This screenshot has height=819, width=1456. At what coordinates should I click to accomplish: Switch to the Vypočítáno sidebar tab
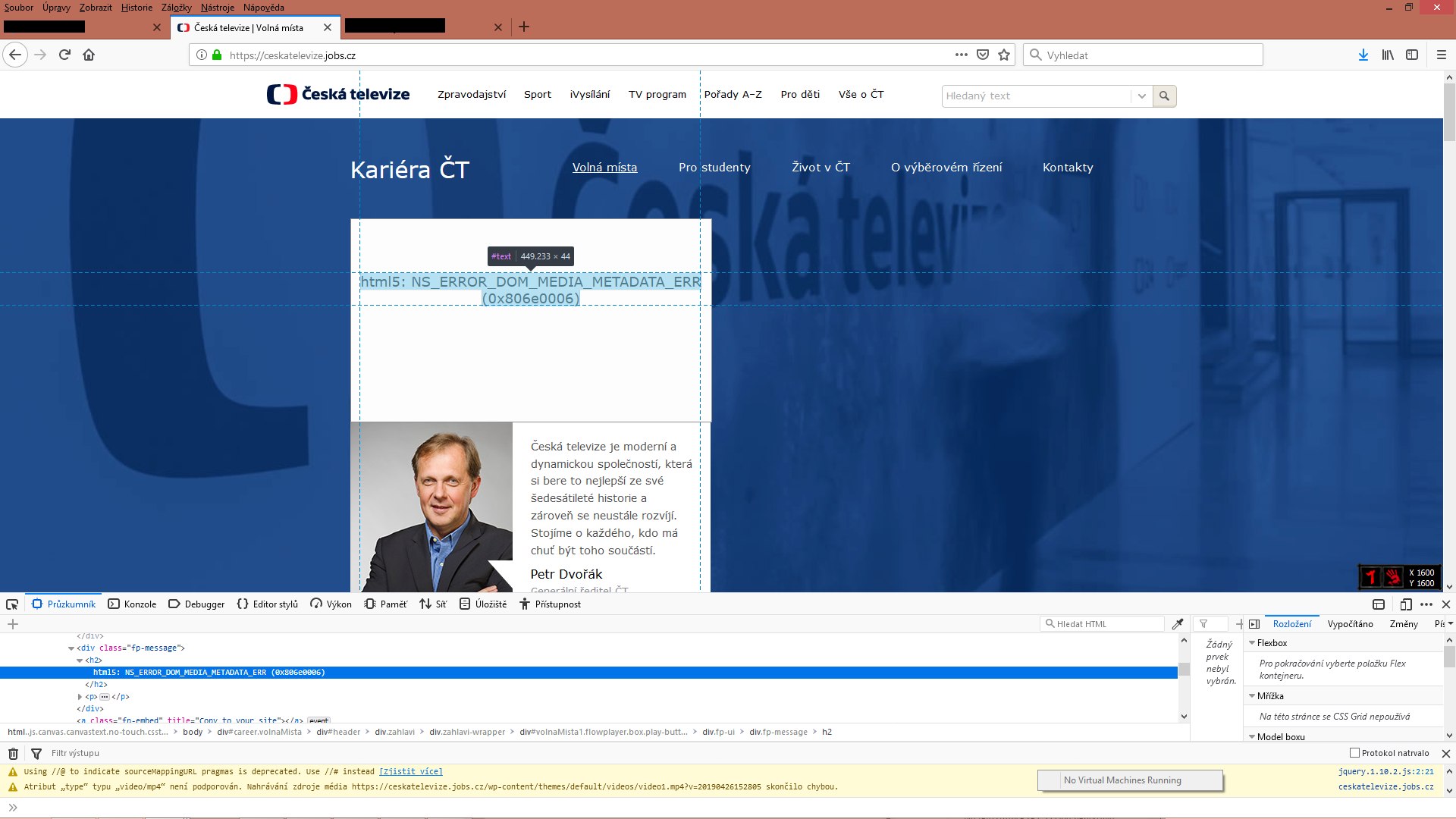click(x=1350, y=624)
